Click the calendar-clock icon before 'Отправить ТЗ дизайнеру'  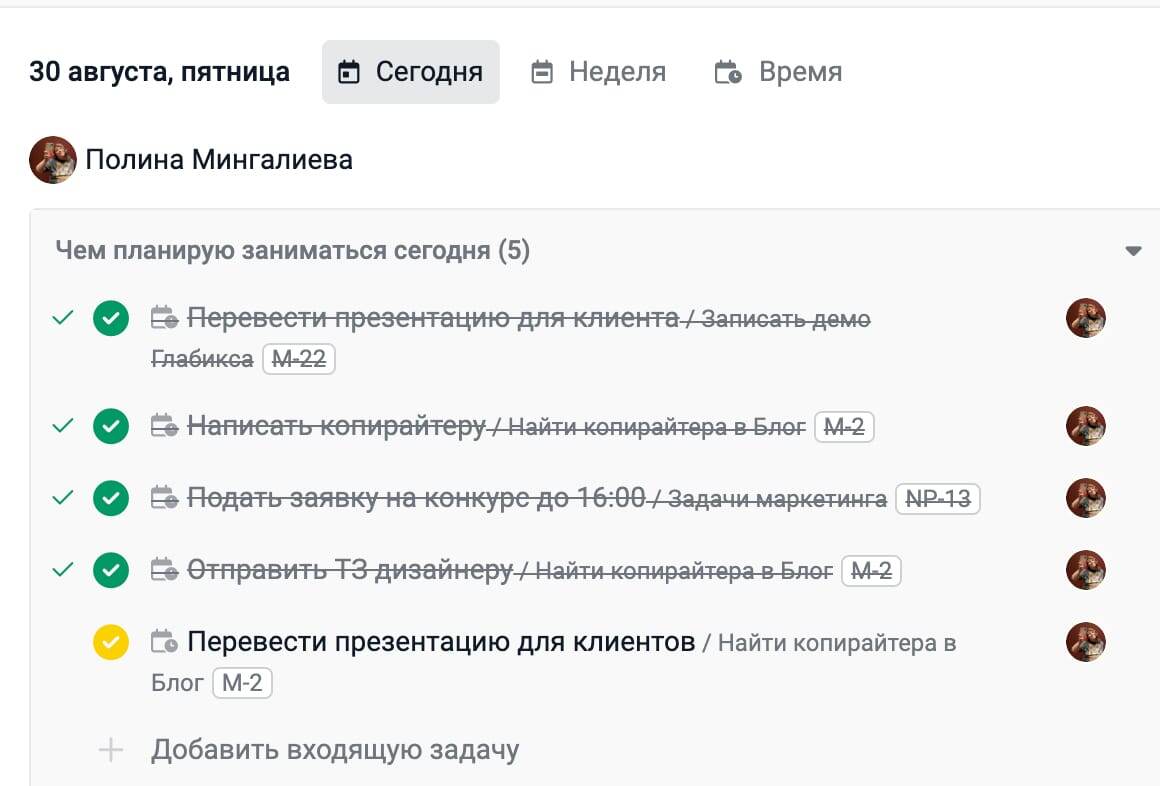coord(164,571)
